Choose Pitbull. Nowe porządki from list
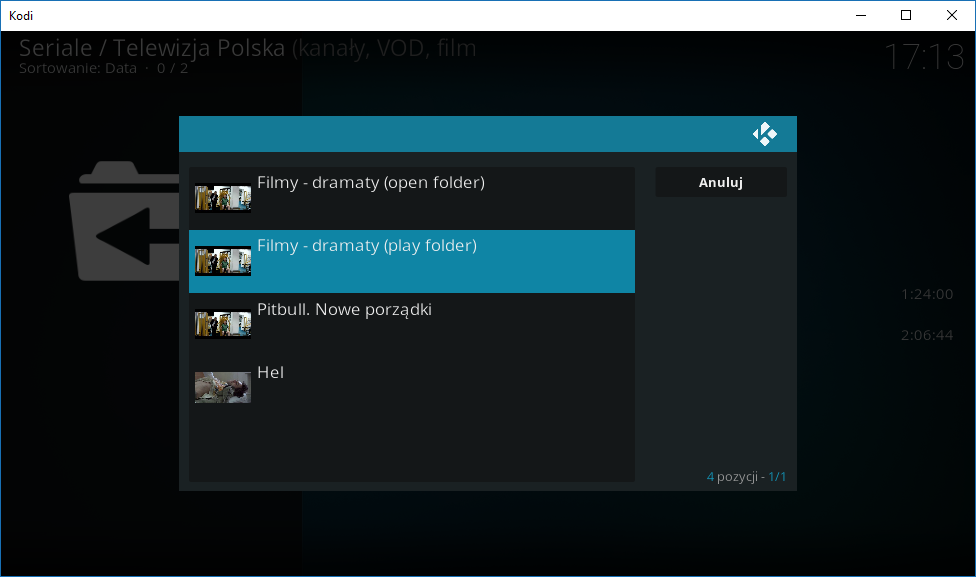The image size is (976, 577). coord(411,324)
